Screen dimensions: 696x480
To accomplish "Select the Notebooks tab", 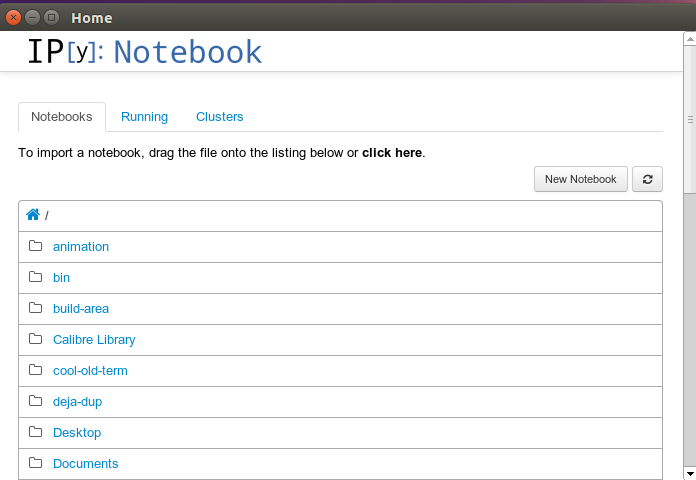I will 62,117.
